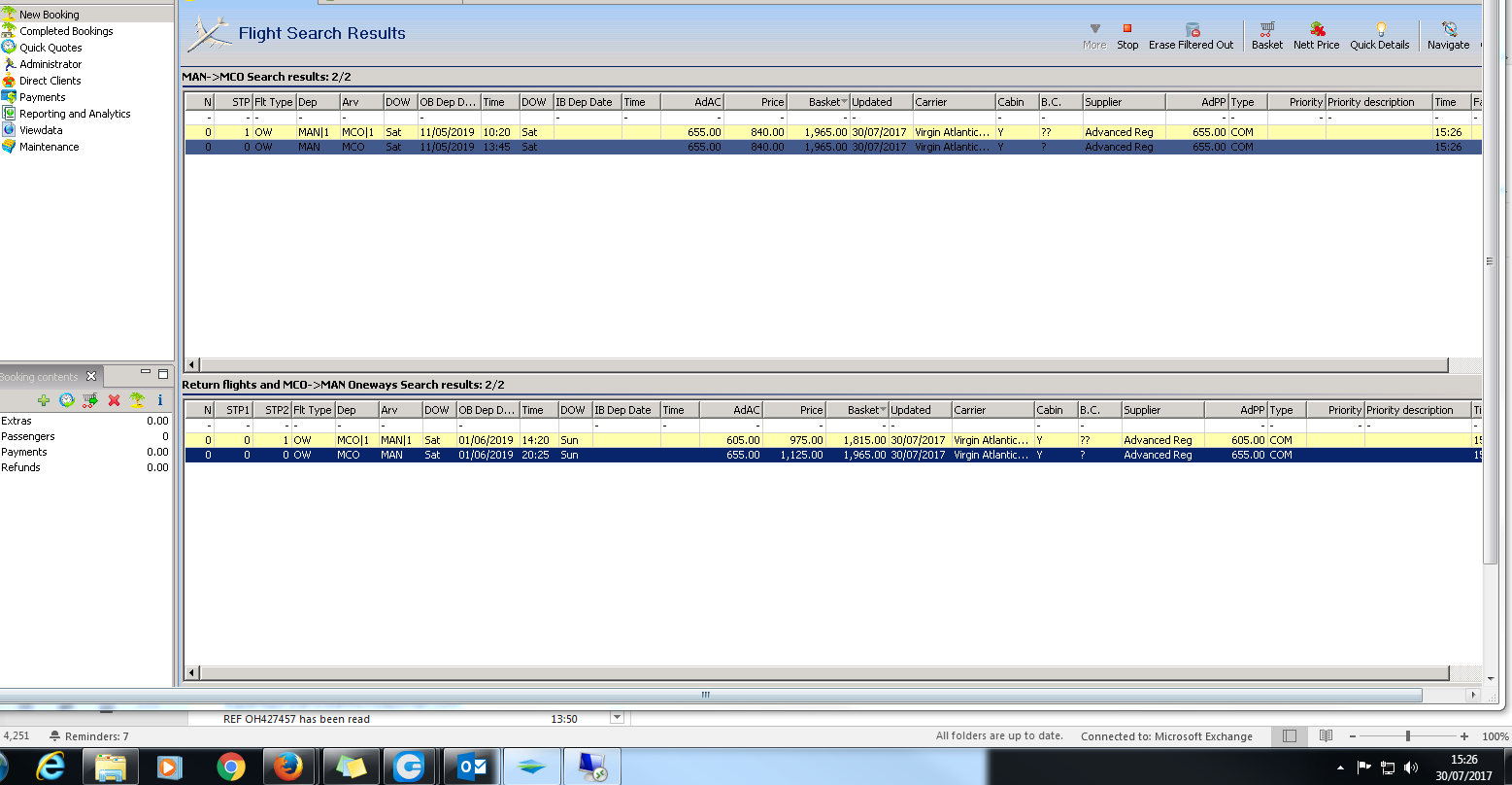
Task: Click the Extras row in Booking contents
Action: (85, 421)
